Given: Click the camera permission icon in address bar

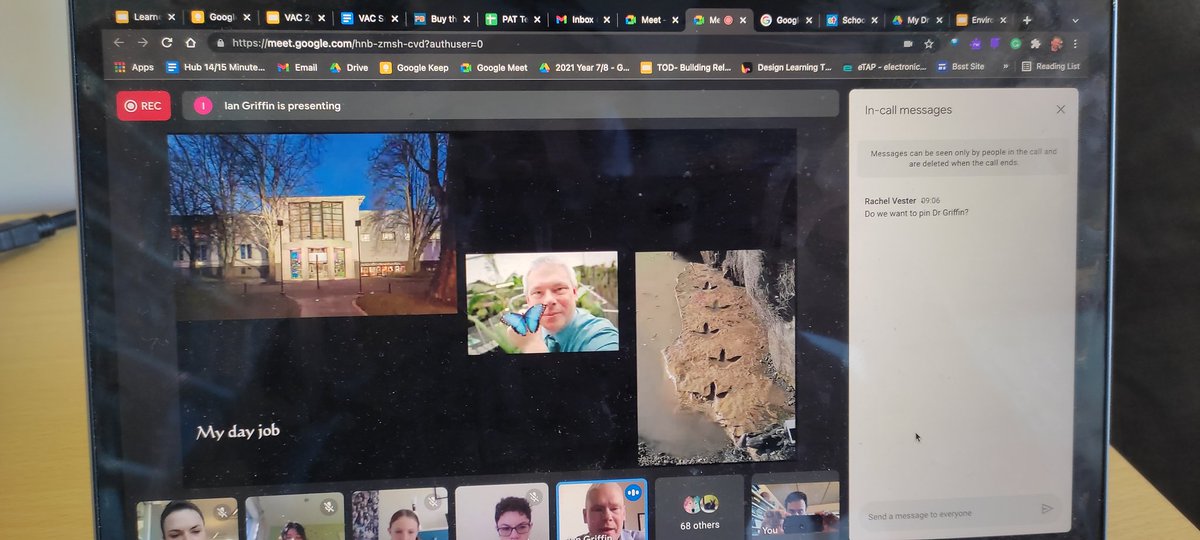Looking at the screenshot, I should [908, 44].
